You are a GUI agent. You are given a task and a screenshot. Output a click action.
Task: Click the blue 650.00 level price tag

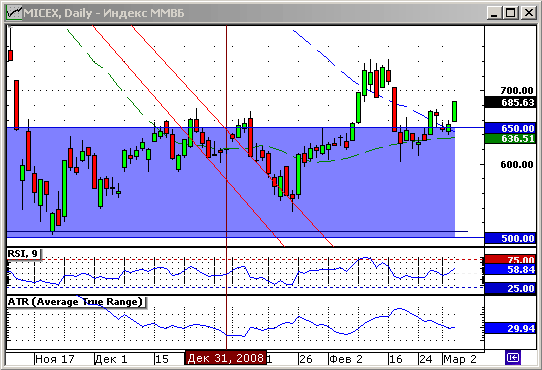pyautogui.click(x=511, y=128)
